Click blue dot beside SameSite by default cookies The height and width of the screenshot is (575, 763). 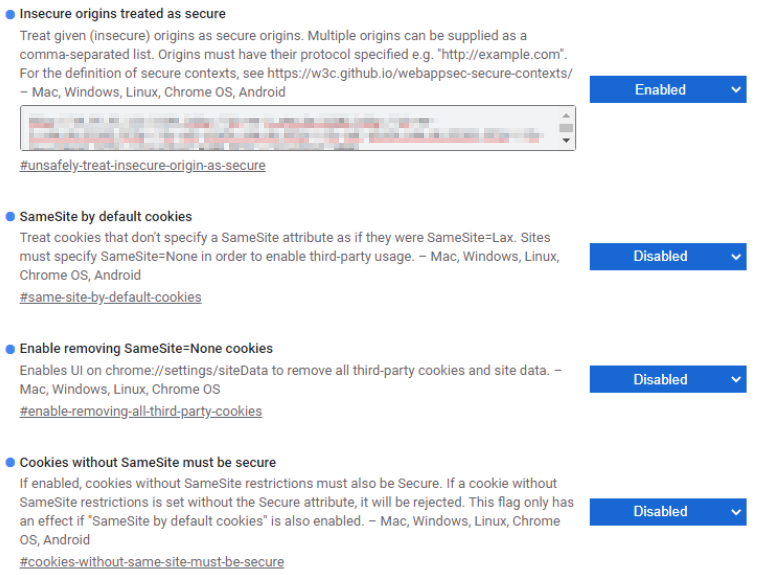[10, 216]
